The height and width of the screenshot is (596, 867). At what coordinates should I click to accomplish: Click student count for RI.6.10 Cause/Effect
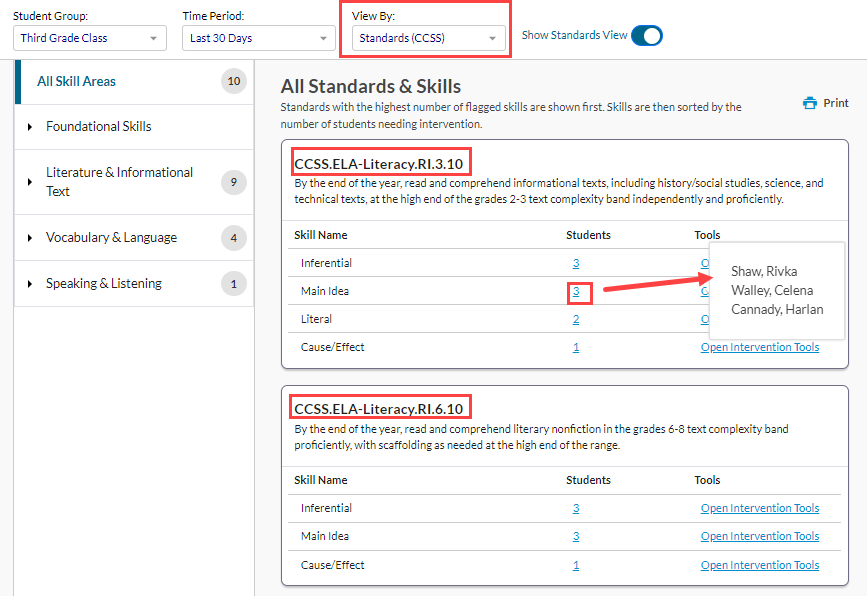(576, 565)
